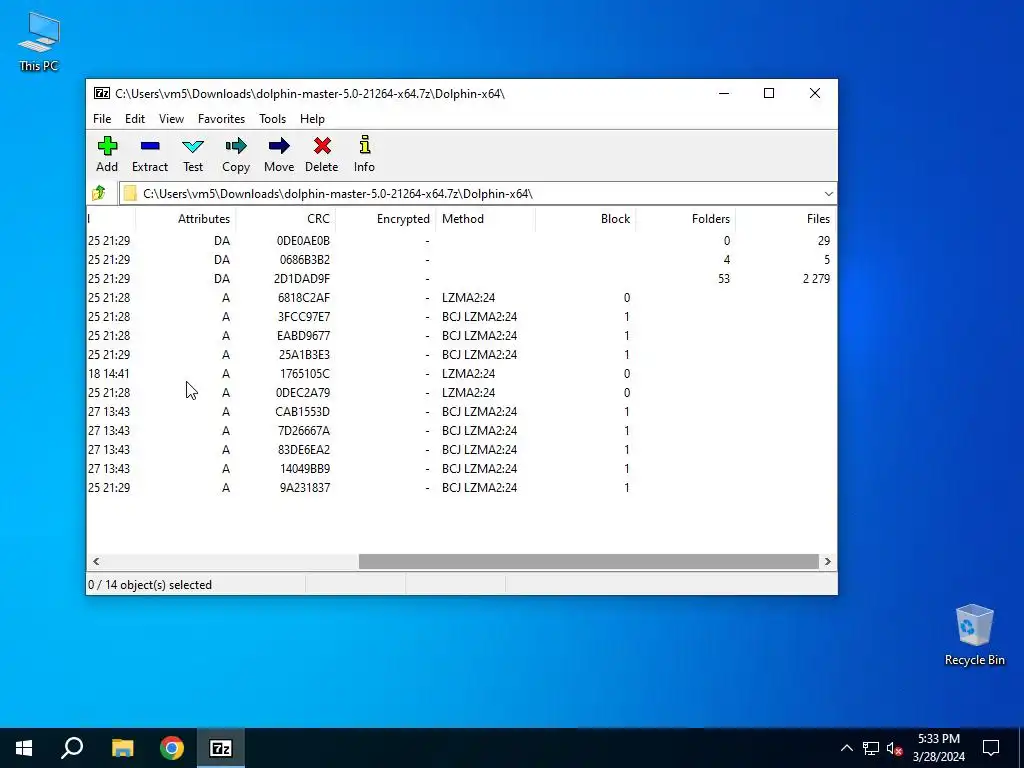Image resolution: width=1024 pixels, height=768 pixels.
Task: Click the horizontal scrollbar right arrow
Action: pos(827,562)
